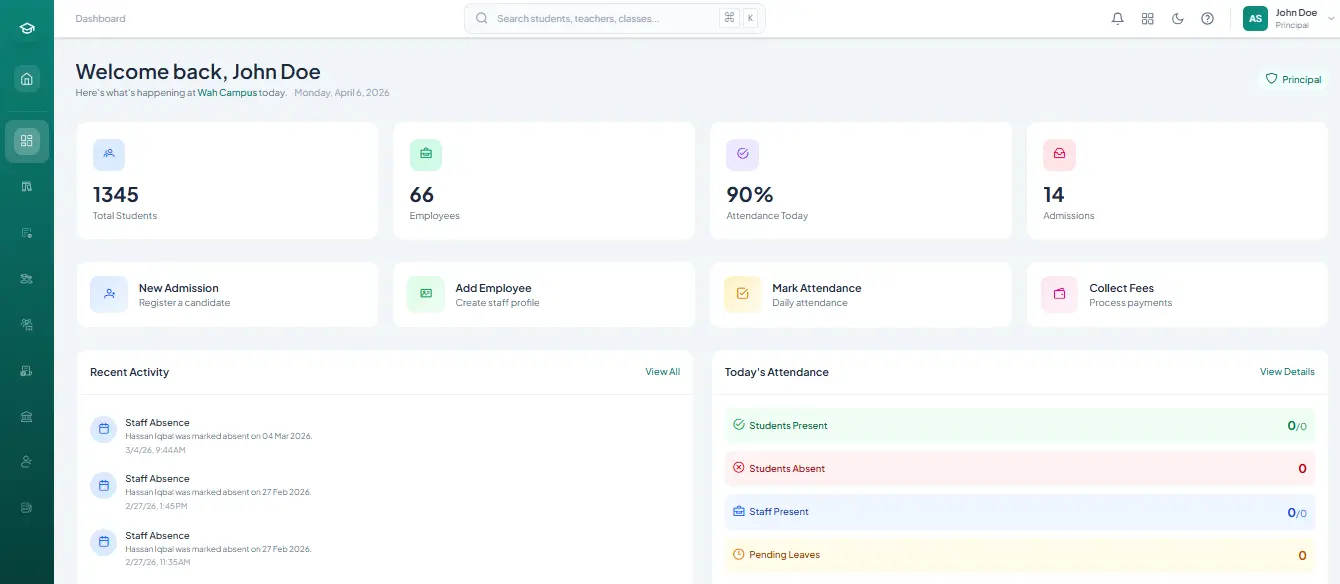Click the open book icon in the sidebar

(x=27, y=187)
